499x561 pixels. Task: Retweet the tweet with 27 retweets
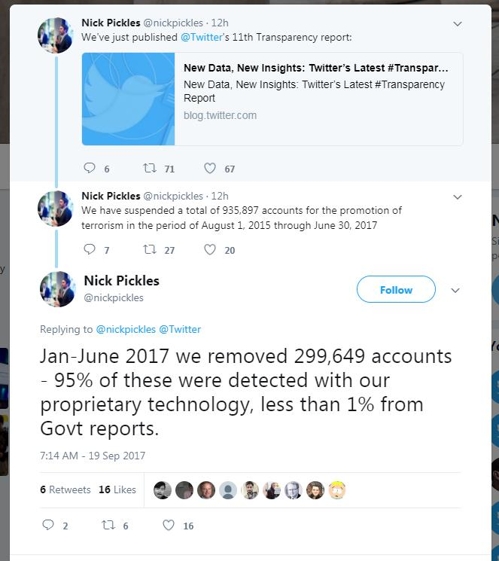pyautogui.click(x=150, y=249)
